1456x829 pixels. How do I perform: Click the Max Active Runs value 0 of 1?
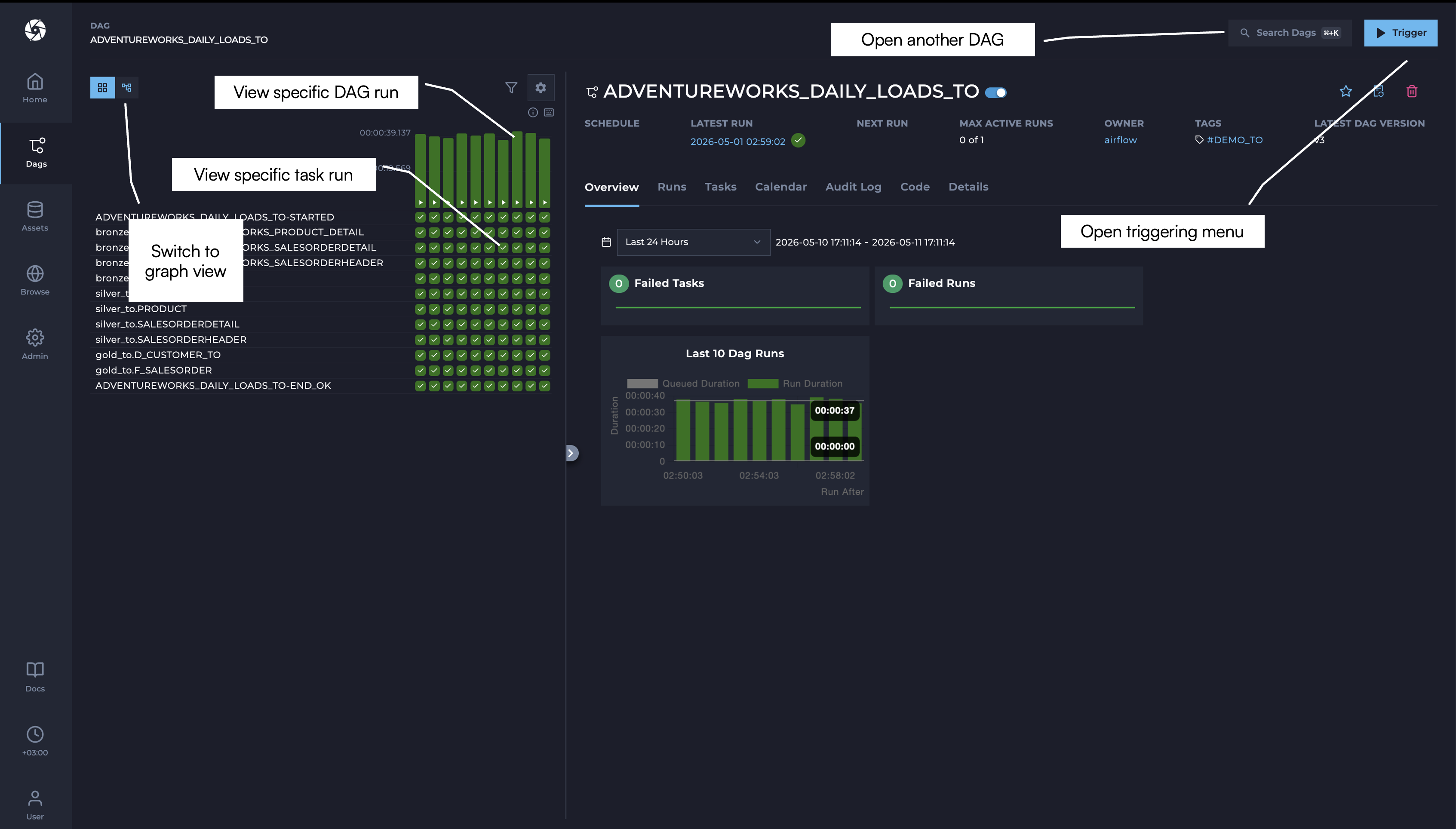(x=971, y=140)
